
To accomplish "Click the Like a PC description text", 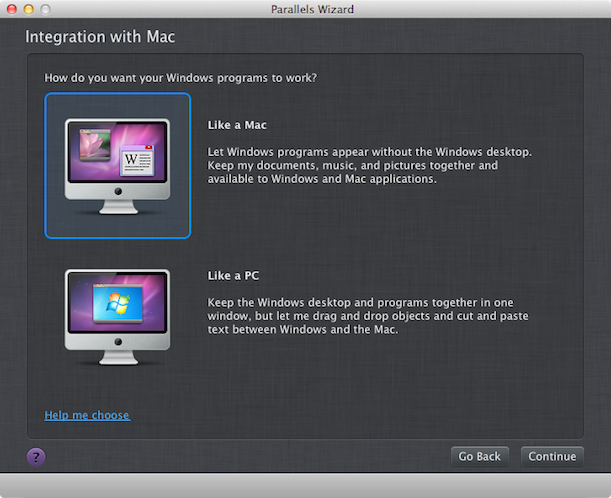I will [368, 316].
